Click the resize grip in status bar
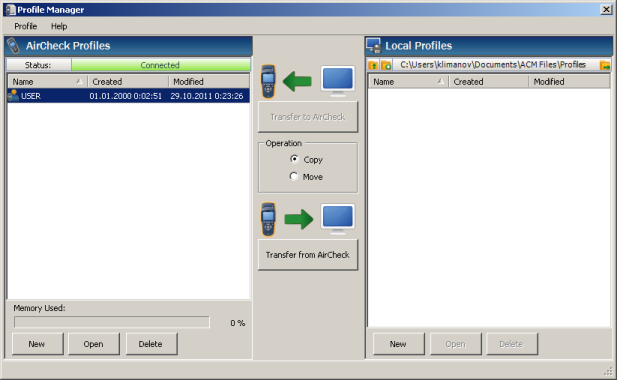Image resolution: width=617 pixels, height=380 pixels. click(x=608, y=371)
